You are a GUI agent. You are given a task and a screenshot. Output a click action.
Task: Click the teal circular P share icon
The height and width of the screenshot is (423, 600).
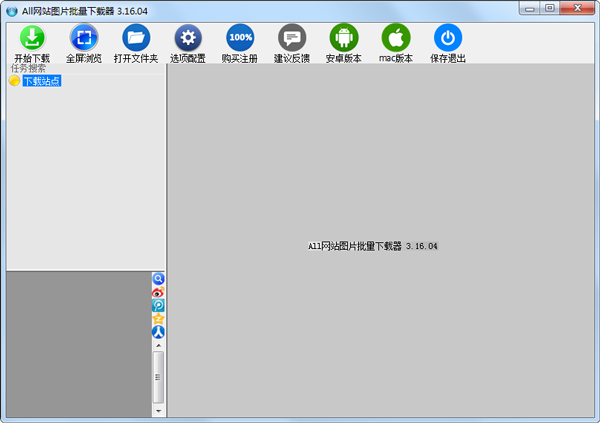tap(158, 305)
